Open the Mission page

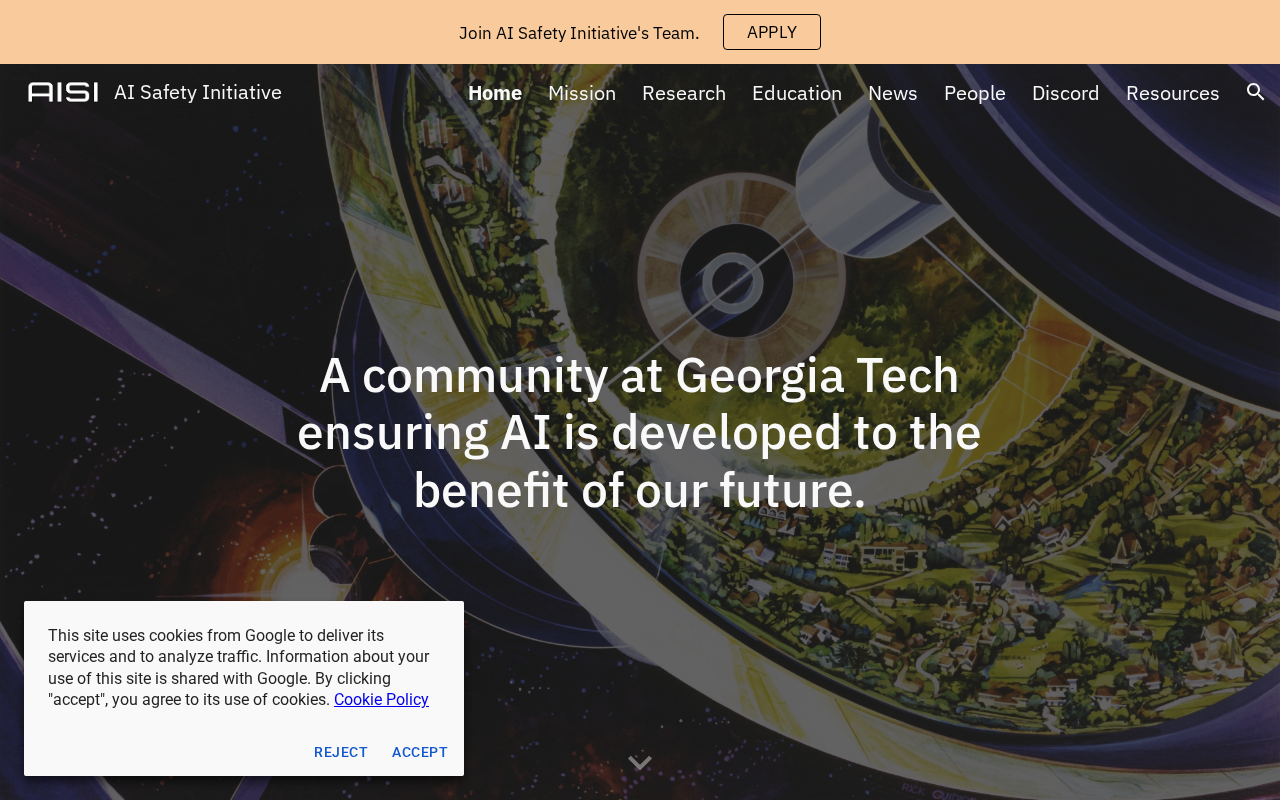582,93
